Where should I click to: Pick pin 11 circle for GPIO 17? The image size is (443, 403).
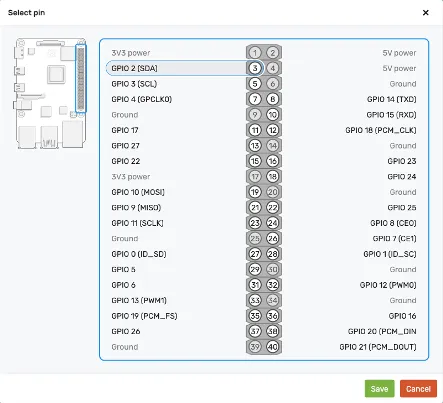pos(255,130)
